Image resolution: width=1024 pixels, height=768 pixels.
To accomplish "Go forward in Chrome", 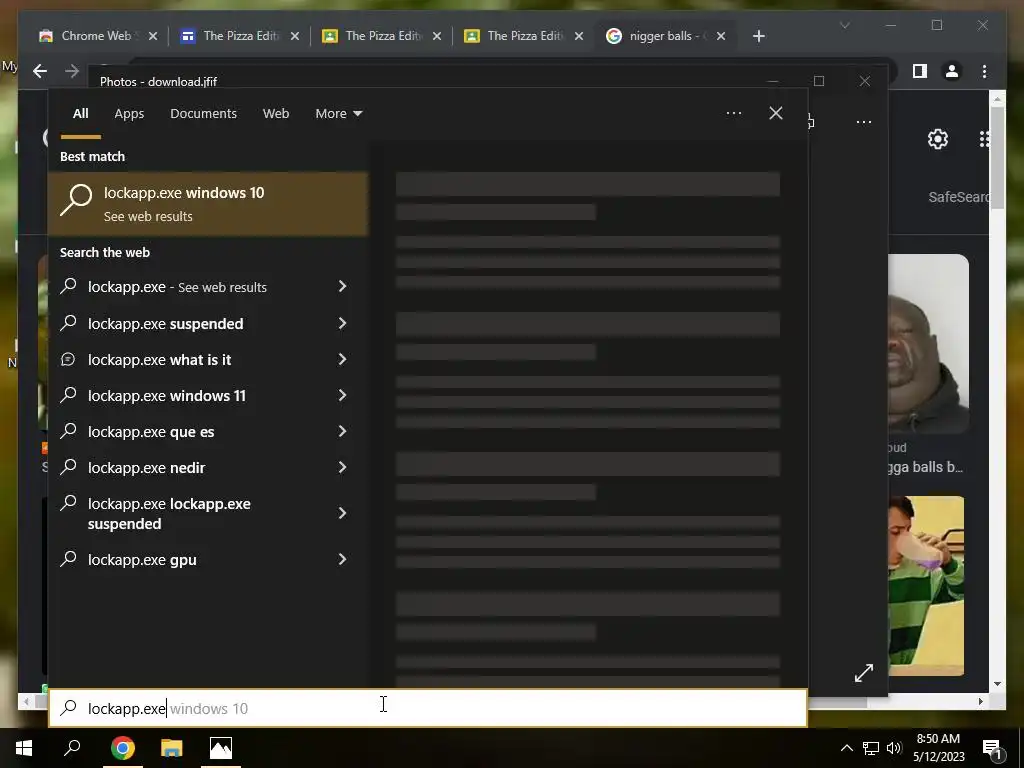I will click(72, 71).
